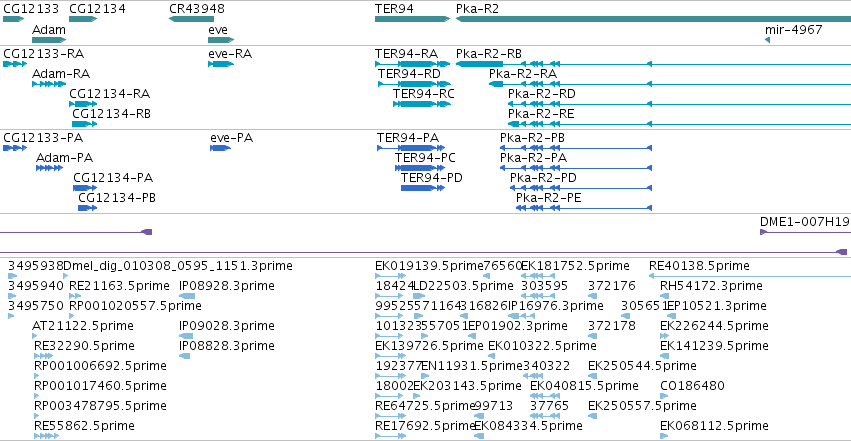This screenshot has height=441, width=851.
Task: Click EST EK139726.5prime
Action: click(429, 346)
